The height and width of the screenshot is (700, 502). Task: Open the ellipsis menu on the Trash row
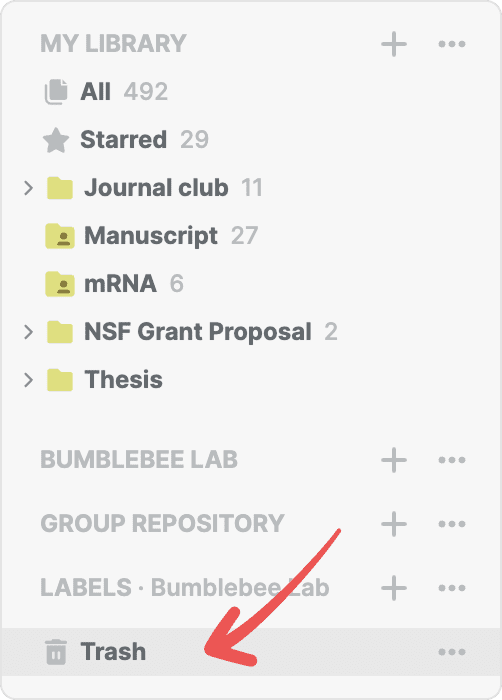(452, 652)
